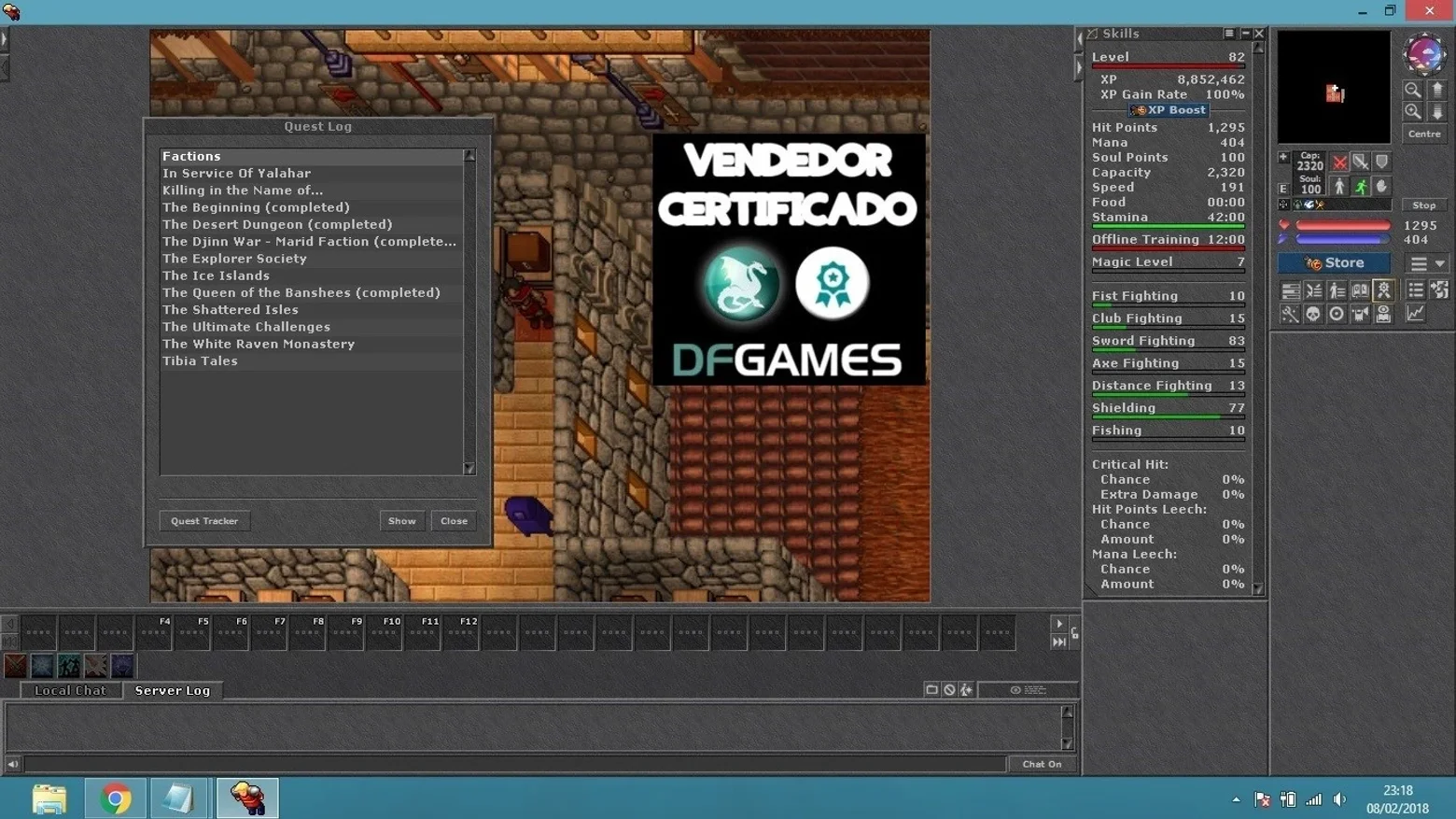Image resolution: width=1456 pixels, height=819 pixels.
Task: Open new chat channel icon
Action: click(931, 690)
